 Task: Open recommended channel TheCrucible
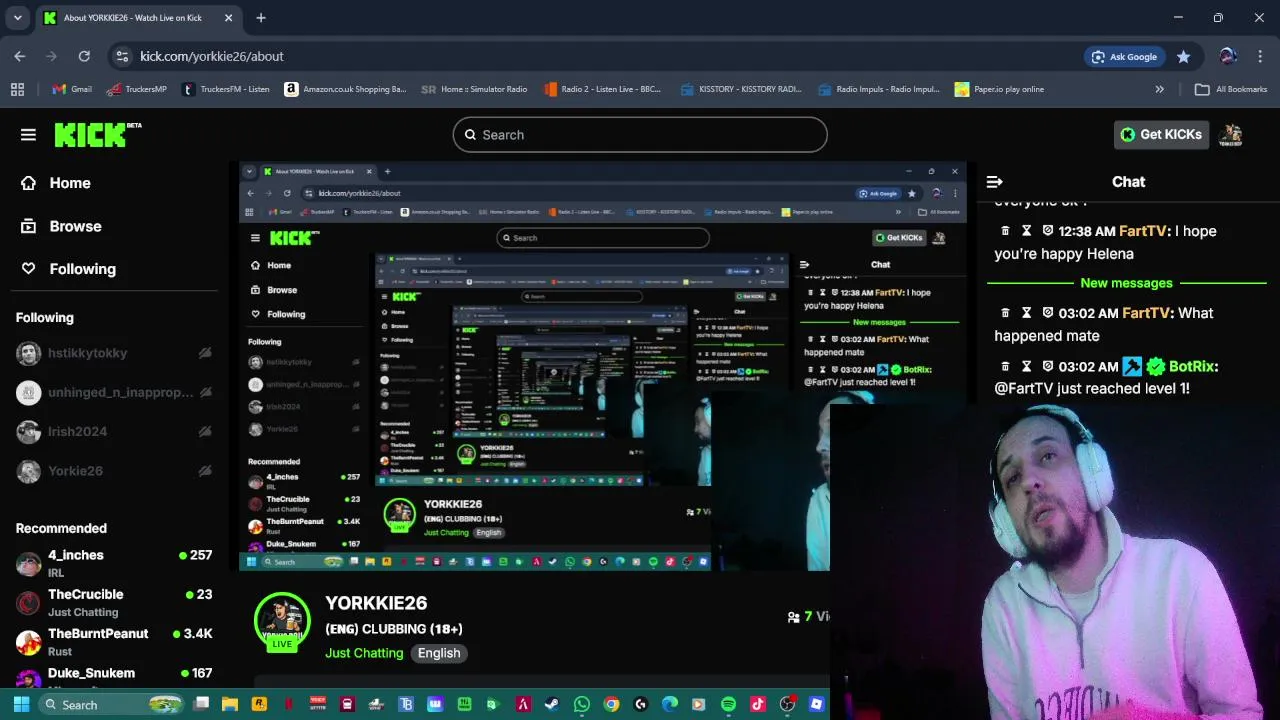click(x=115, y=602)
